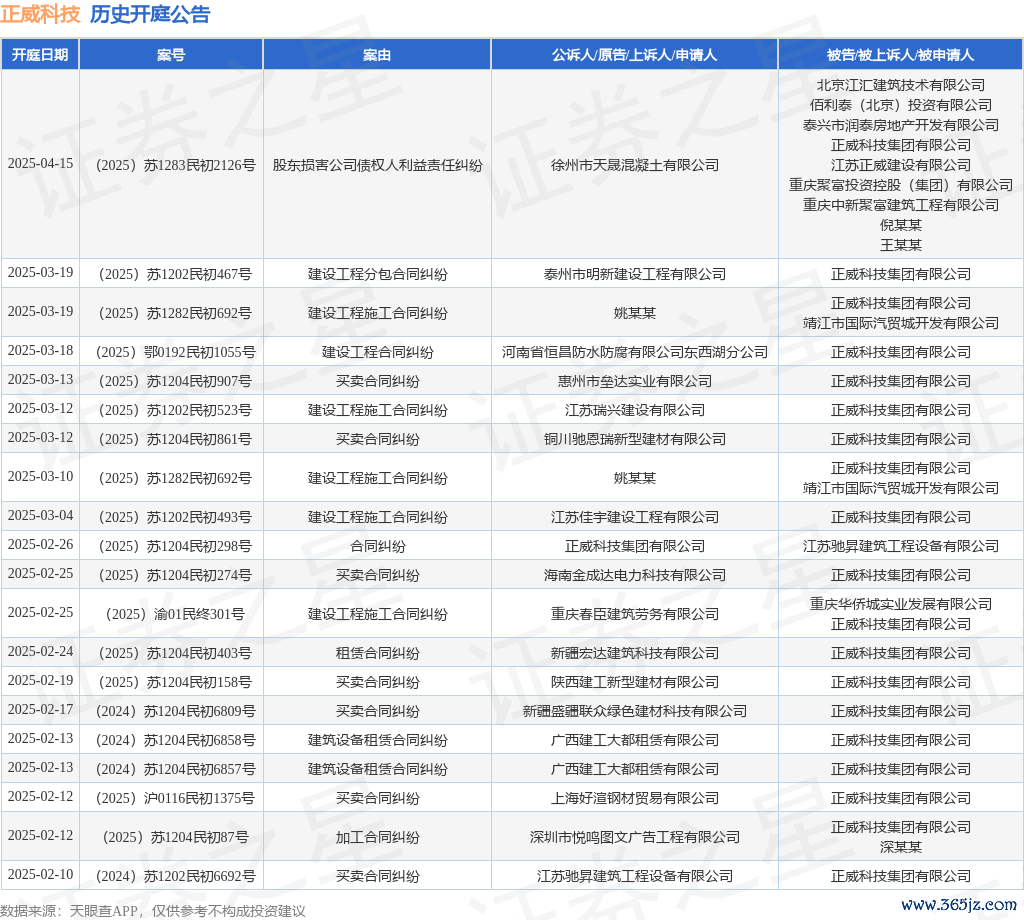Click case number (2024)苏1204民初6857号
This screenshot has height=920, width=1024.
tap(176, 769)
